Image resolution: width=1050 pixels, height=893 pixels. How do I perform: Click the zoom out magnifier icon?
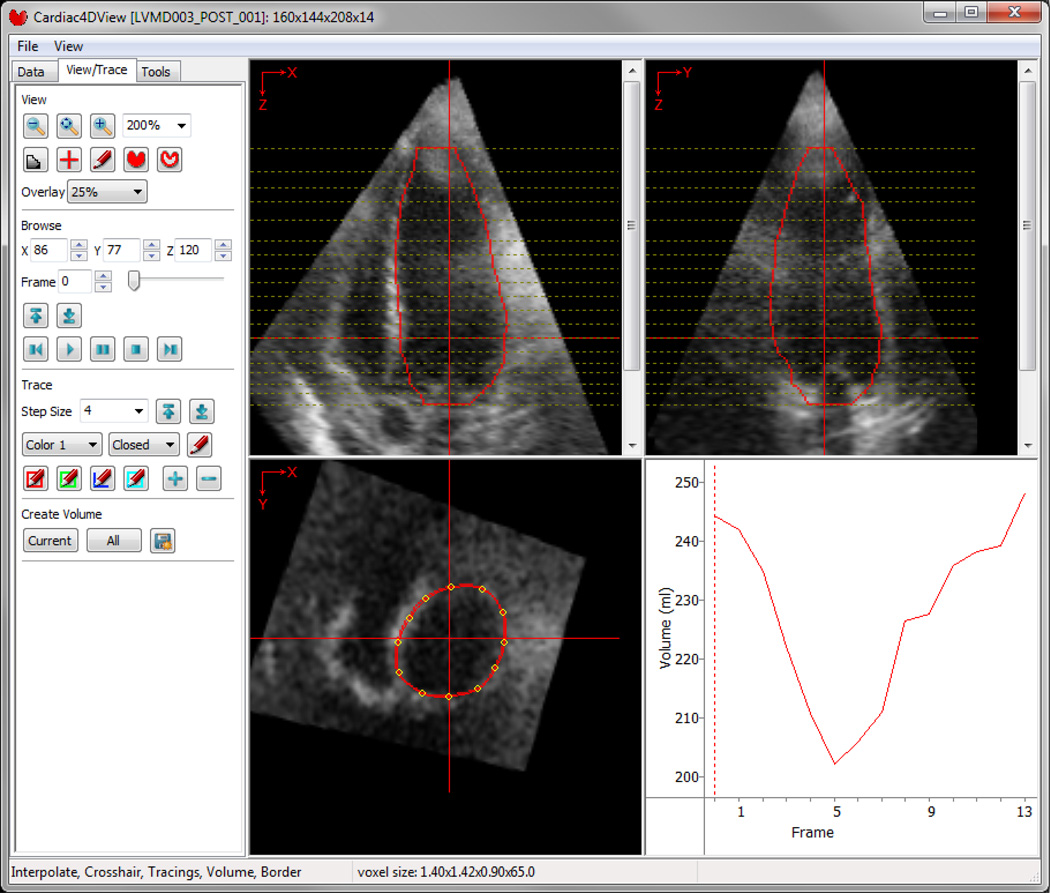click(x=36, y=126)
